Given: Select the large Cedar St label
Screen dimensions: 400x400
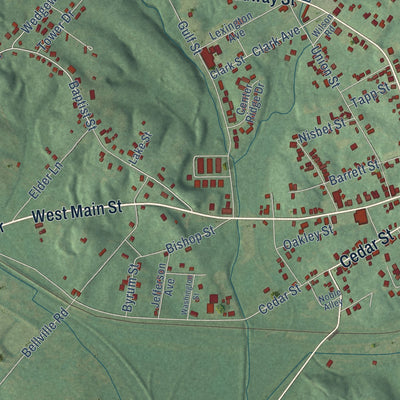Looking at the screenshot, I should coord(367,248).
